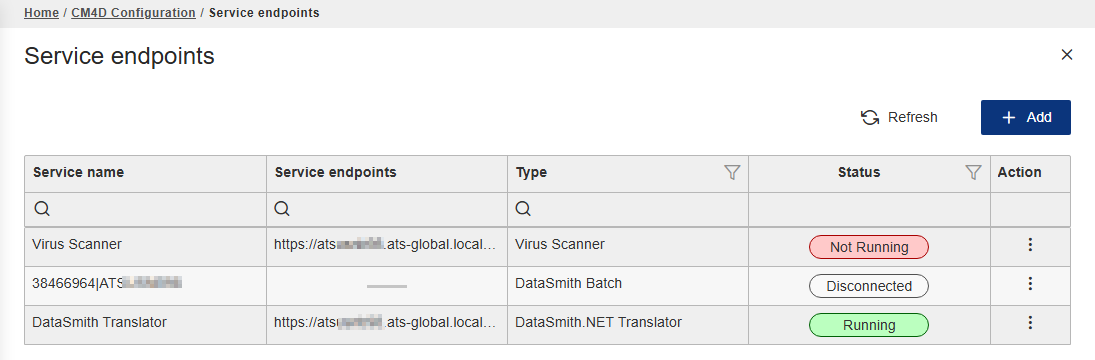
Task: Click the Refresh circular arrows icon
Action: 869,117
